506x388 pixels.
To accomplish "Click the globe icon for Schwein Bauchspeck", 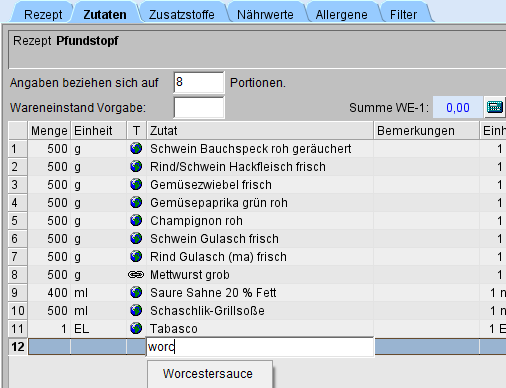I will pyautogui.click(x=136, y=148).
